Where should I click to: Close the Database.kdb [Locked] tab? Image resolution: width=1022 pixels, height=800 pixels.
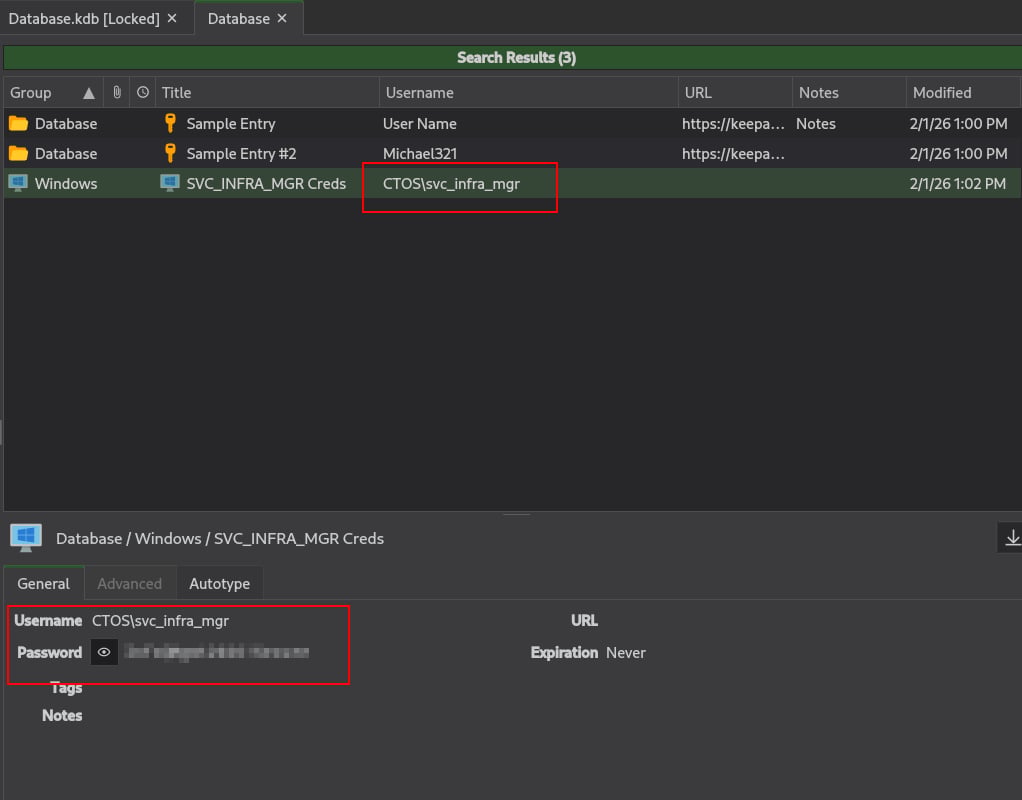(172, 18)
